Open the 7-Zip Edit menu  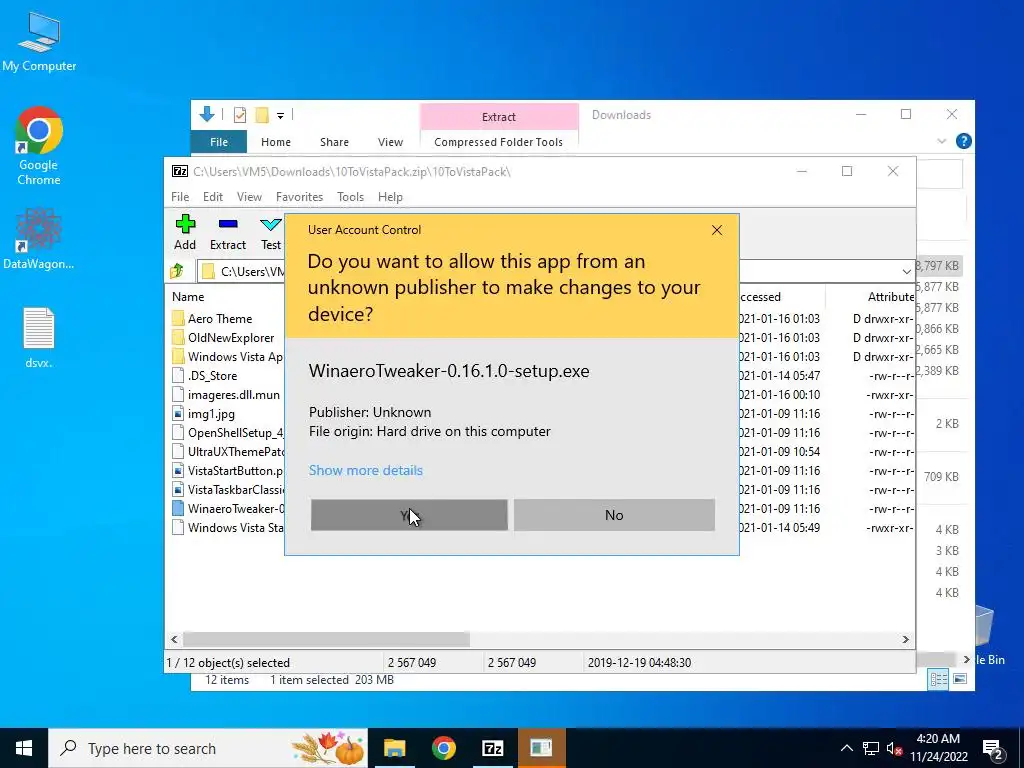click(213, 197)
